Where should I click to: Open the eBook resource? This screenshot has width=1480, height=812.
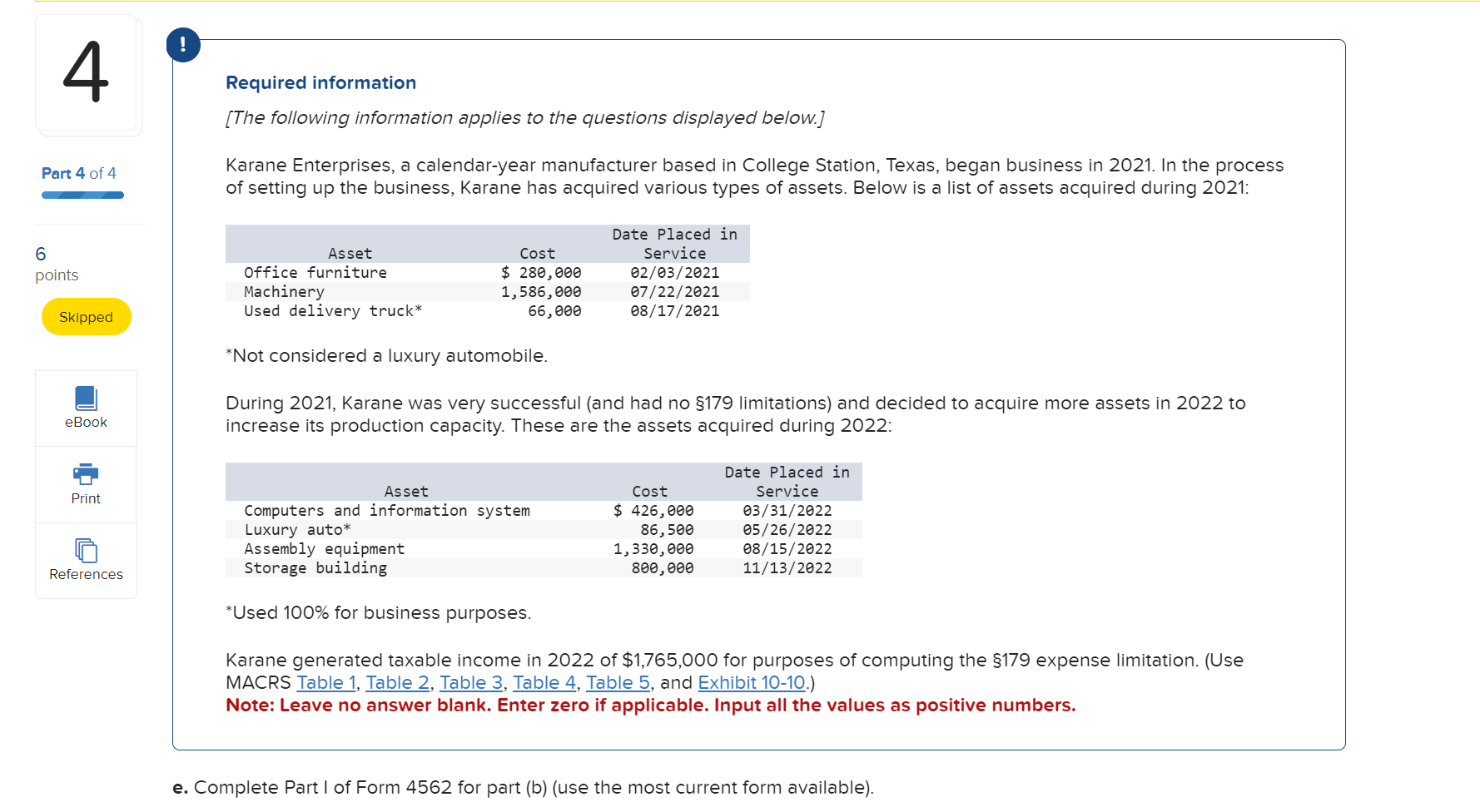[x=86, y=408]
